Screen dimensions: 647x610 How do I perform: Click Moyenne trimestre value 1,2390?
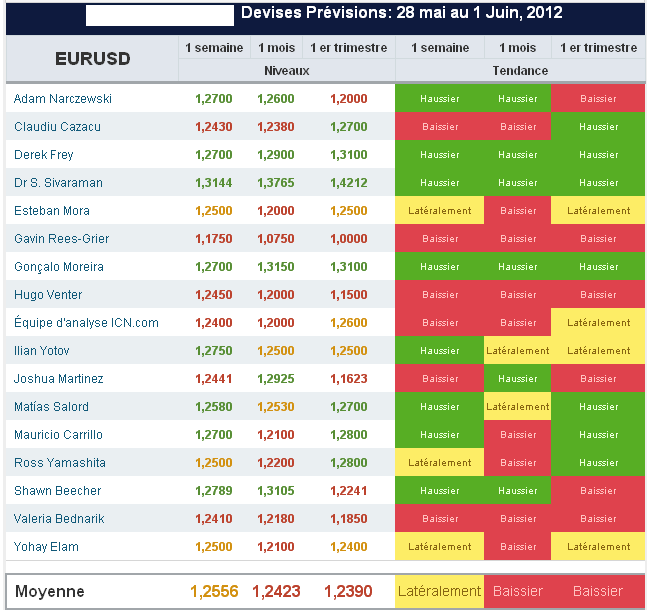[348, 591]
